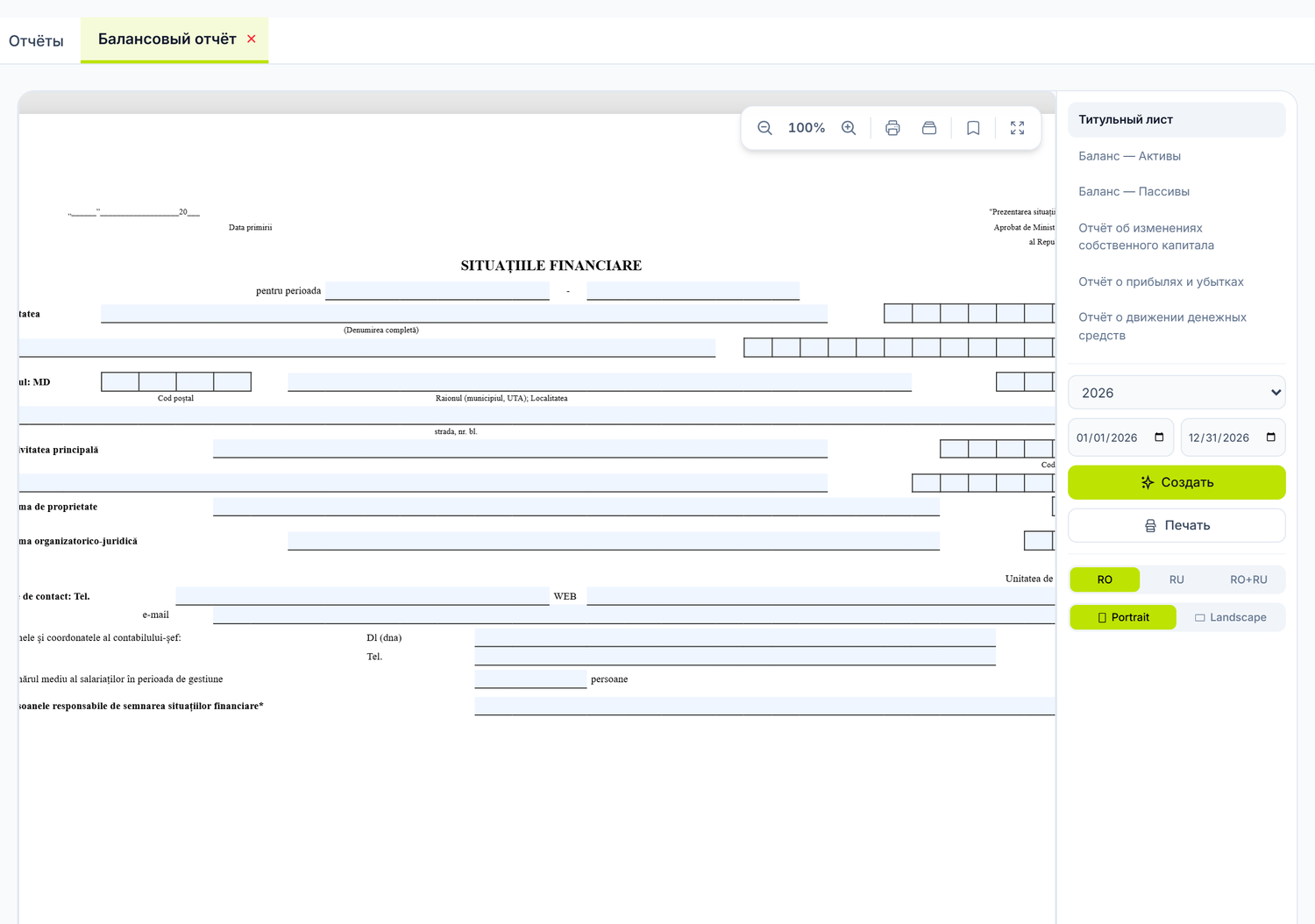Switch to Landscape orientation
The image size is (1315, 924).
point(1231,617)
